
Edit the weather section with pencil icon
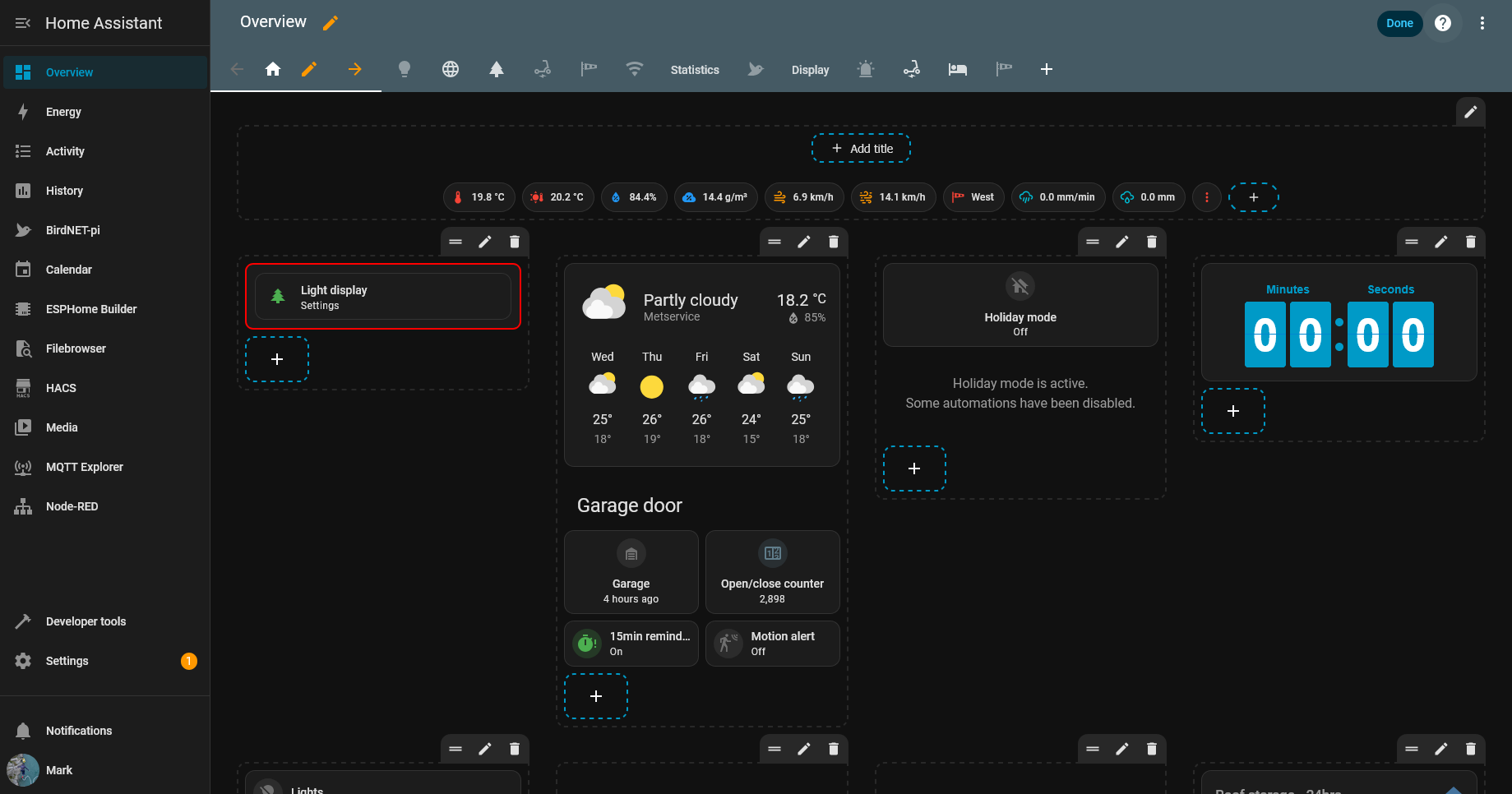[x=804, y=242]
